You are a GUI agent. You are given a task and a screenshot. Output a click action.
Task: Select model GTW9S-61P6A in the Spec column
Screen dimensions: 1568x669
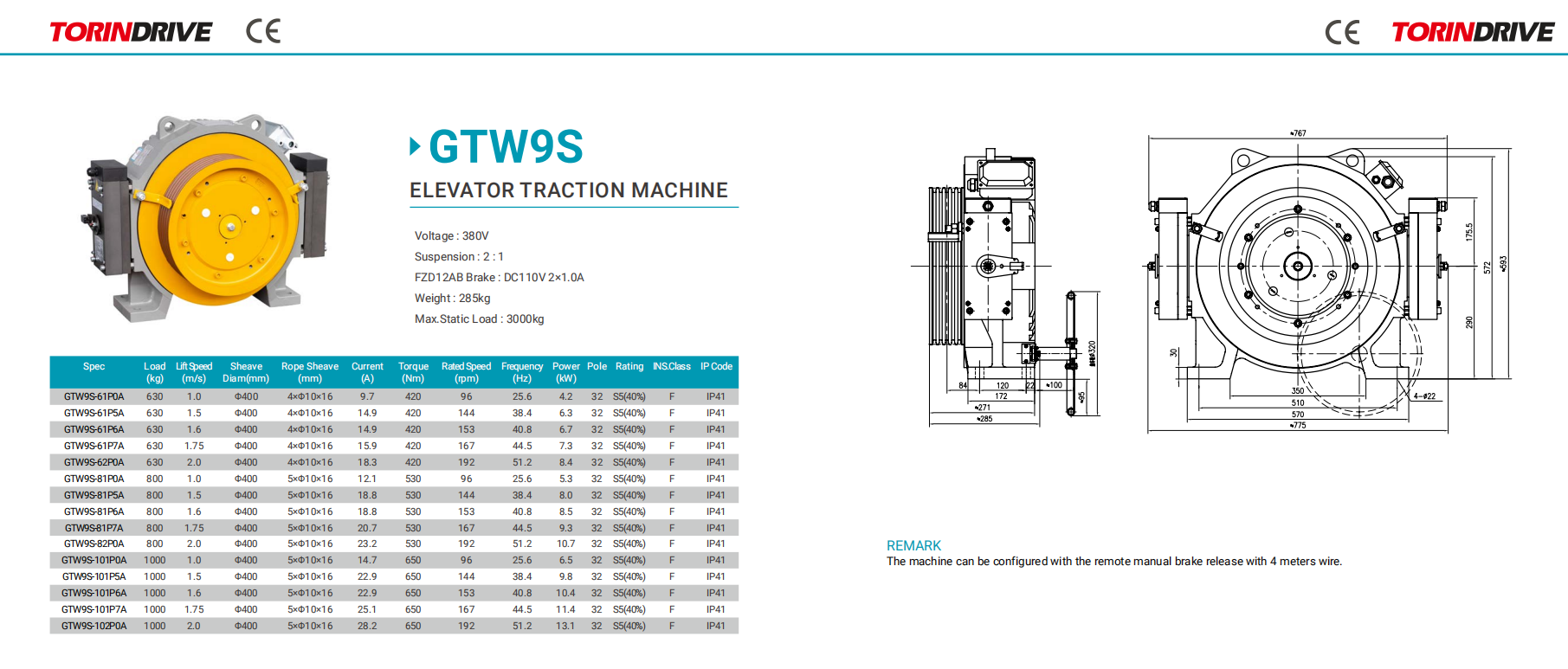tap(94, 429)
